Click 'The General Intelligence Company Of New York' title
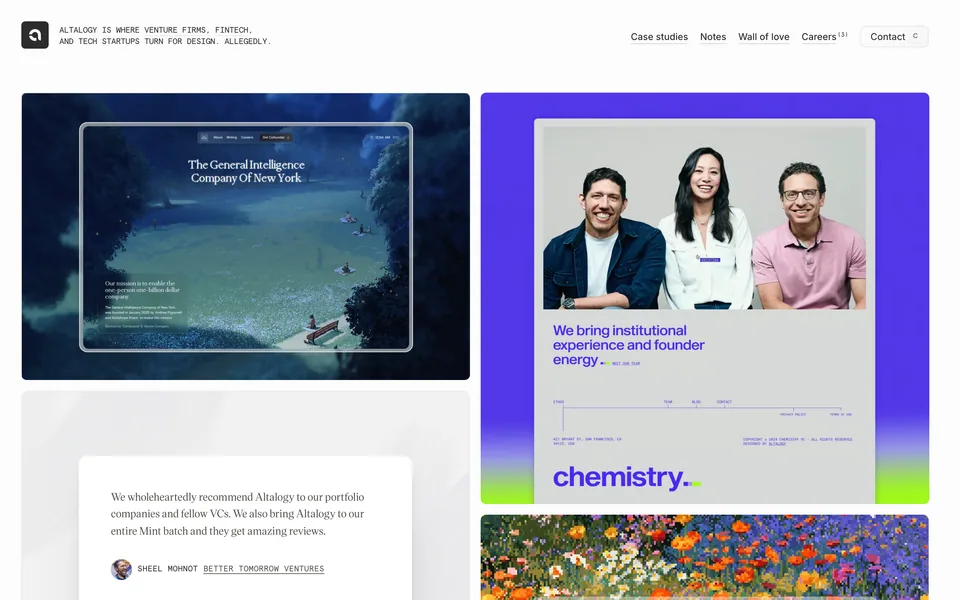960x600 pixels. 246,171
